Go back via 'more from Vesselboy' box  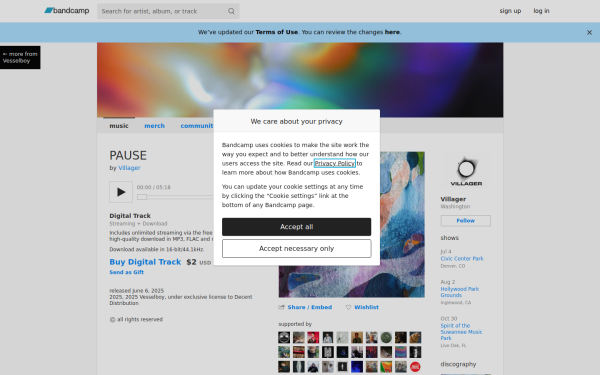20,57
